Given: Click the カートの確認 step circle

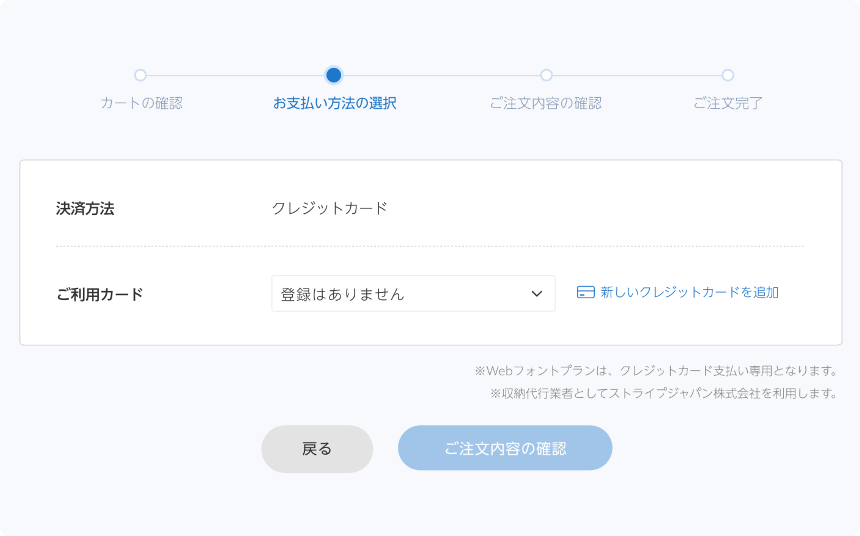Looking at the screenshot, I should point(140,75).
